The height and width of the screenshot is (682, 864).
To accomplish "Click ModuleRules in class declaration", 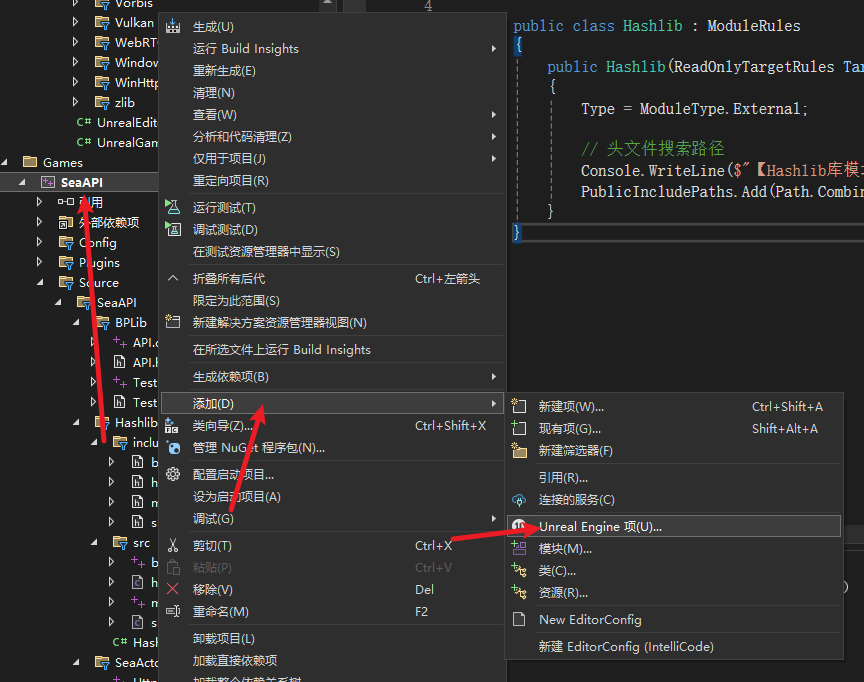I will coord(753,26).
